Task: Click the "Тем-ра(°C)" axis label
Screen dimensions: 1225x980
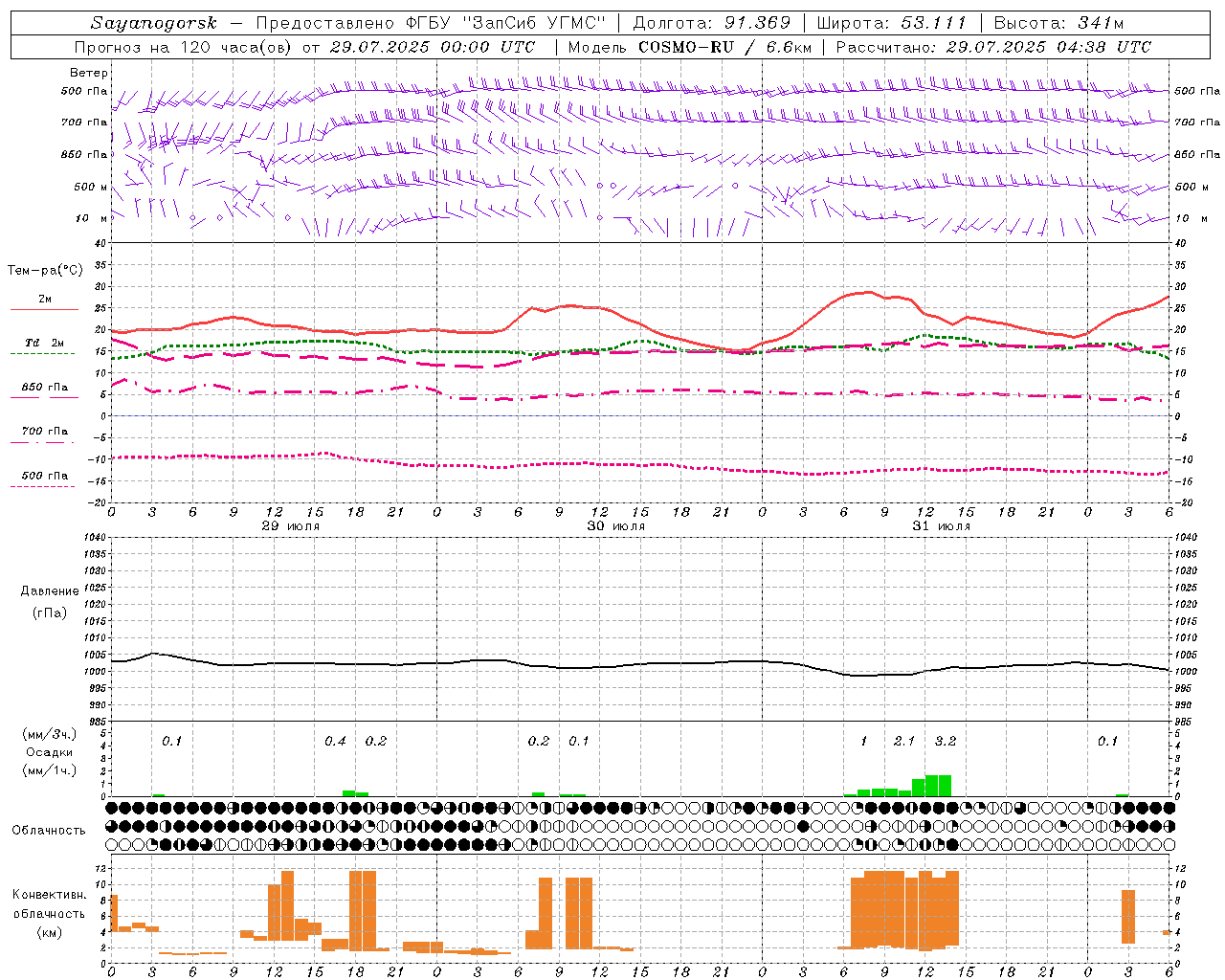Action: [45, 271]
